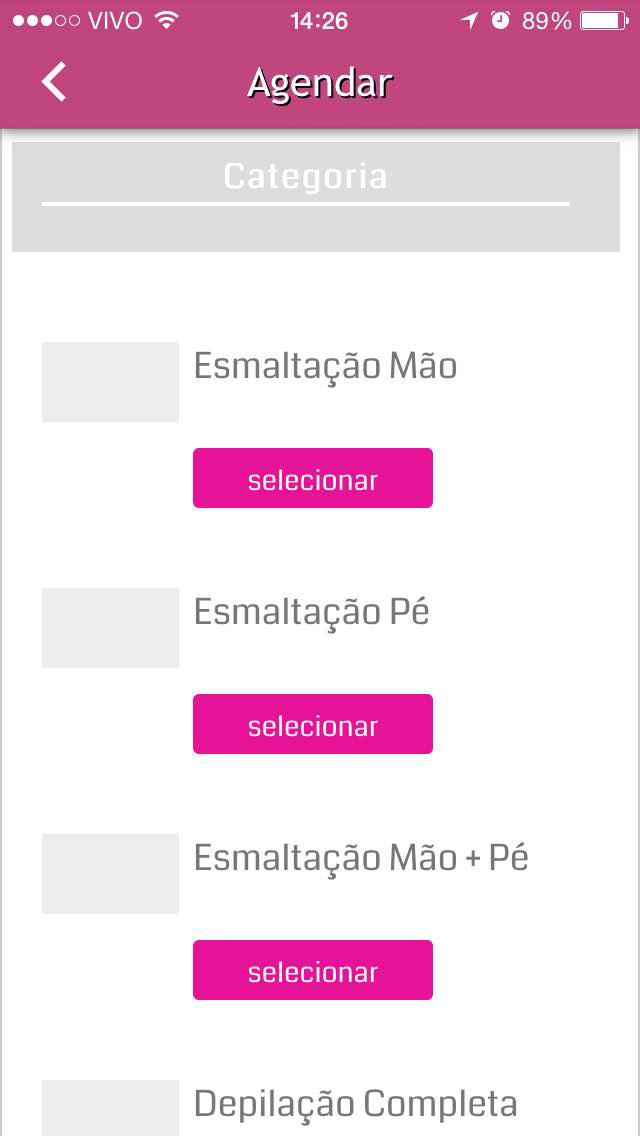640x1136 pixels.
Task: Tap the underline divider below Categoria
Action: coord(306,207)
